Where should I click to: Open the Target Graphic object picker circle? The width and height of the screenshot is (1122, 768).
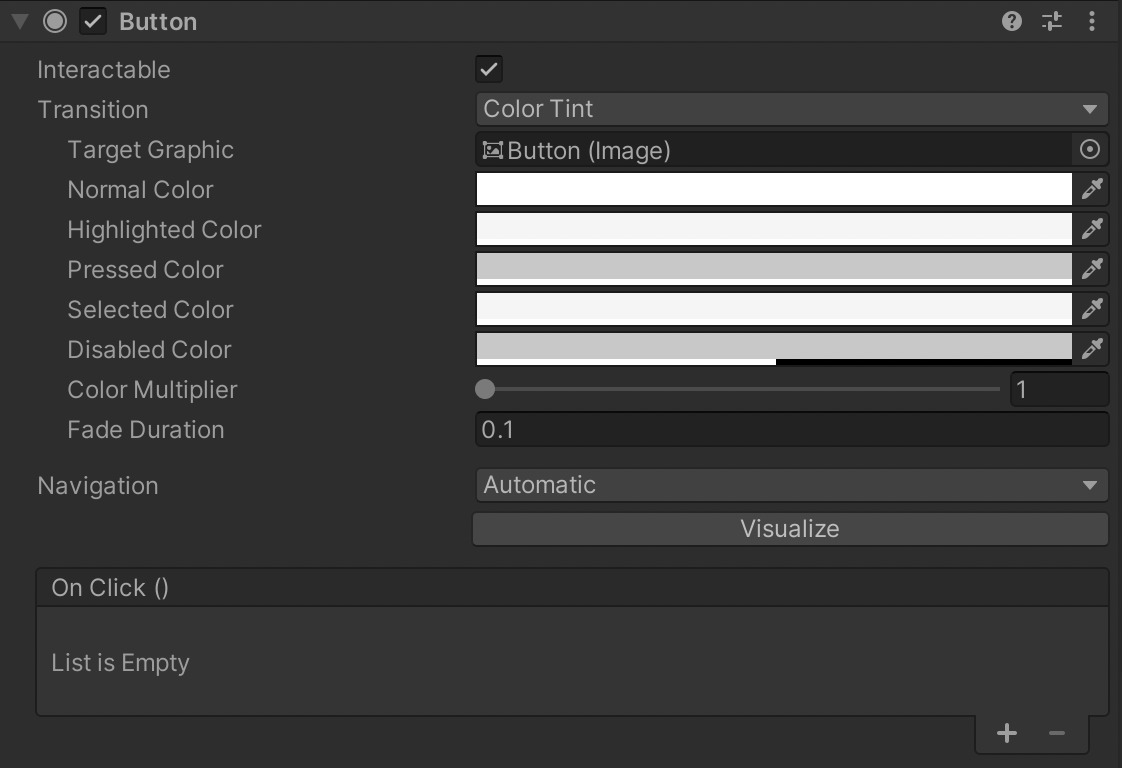[x=1089, y=150]
